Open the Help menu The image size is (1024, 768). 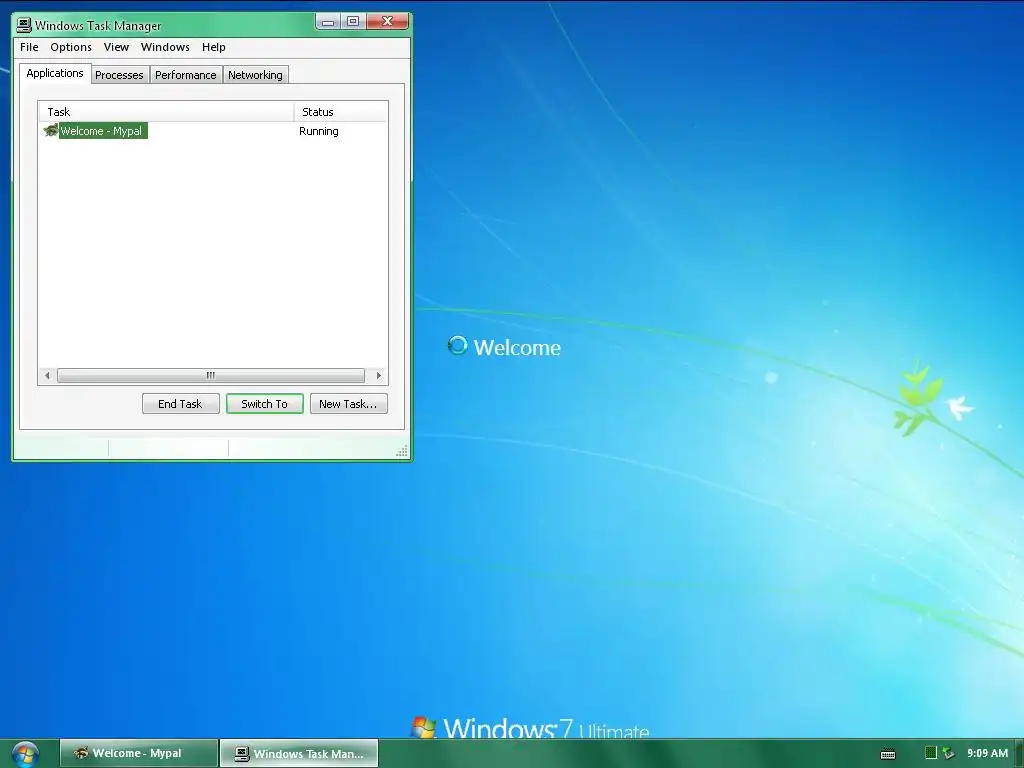coord(214,47)
